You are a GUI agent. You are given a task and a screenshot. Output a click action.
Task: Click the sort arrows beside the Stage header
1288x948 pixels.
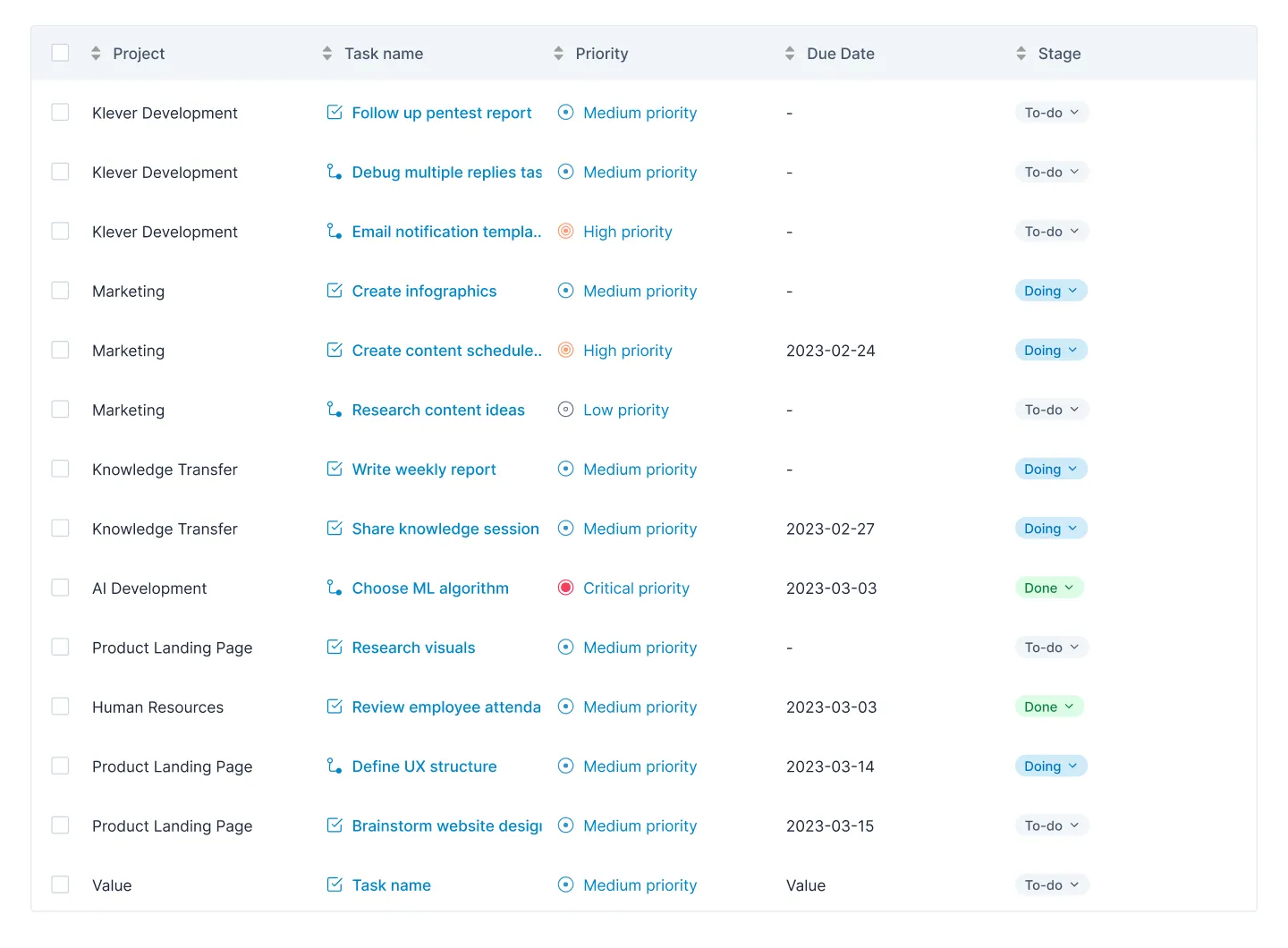tap(1021, 54)
